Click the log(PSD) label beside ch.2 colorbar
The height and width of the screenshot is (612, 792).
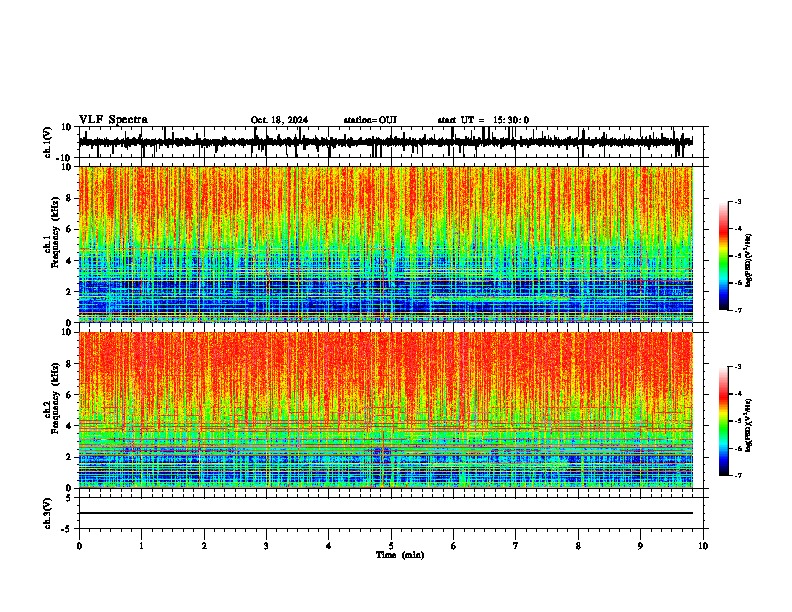click(749, 425)
